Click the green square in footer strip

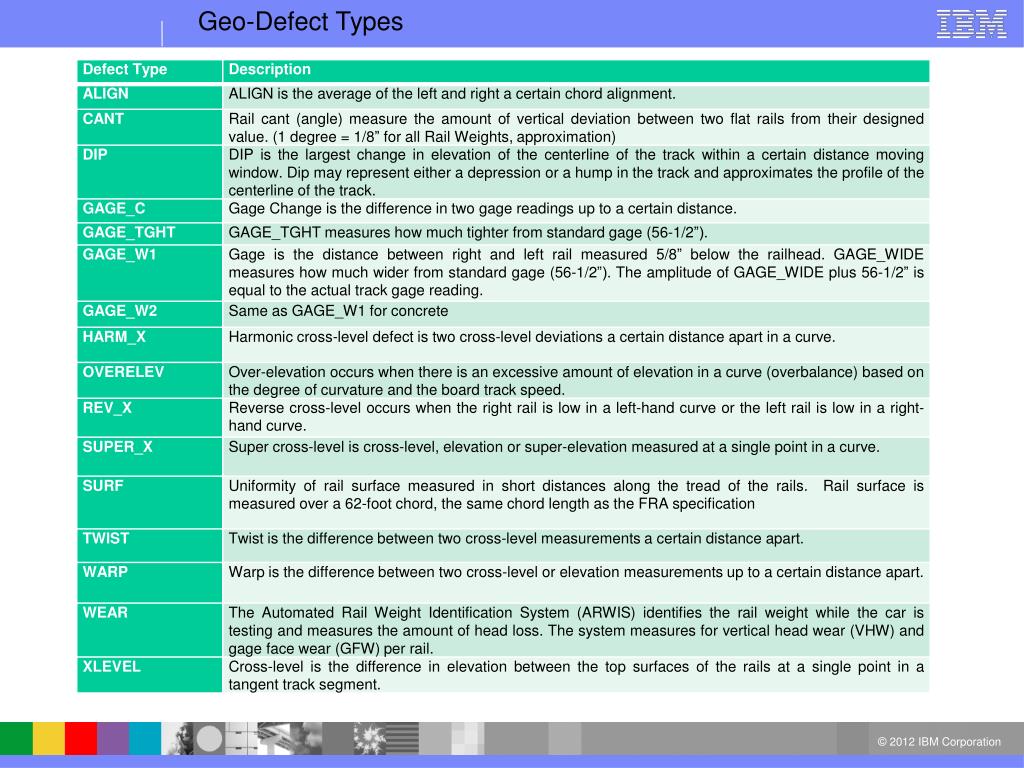(x=16, y=739)
